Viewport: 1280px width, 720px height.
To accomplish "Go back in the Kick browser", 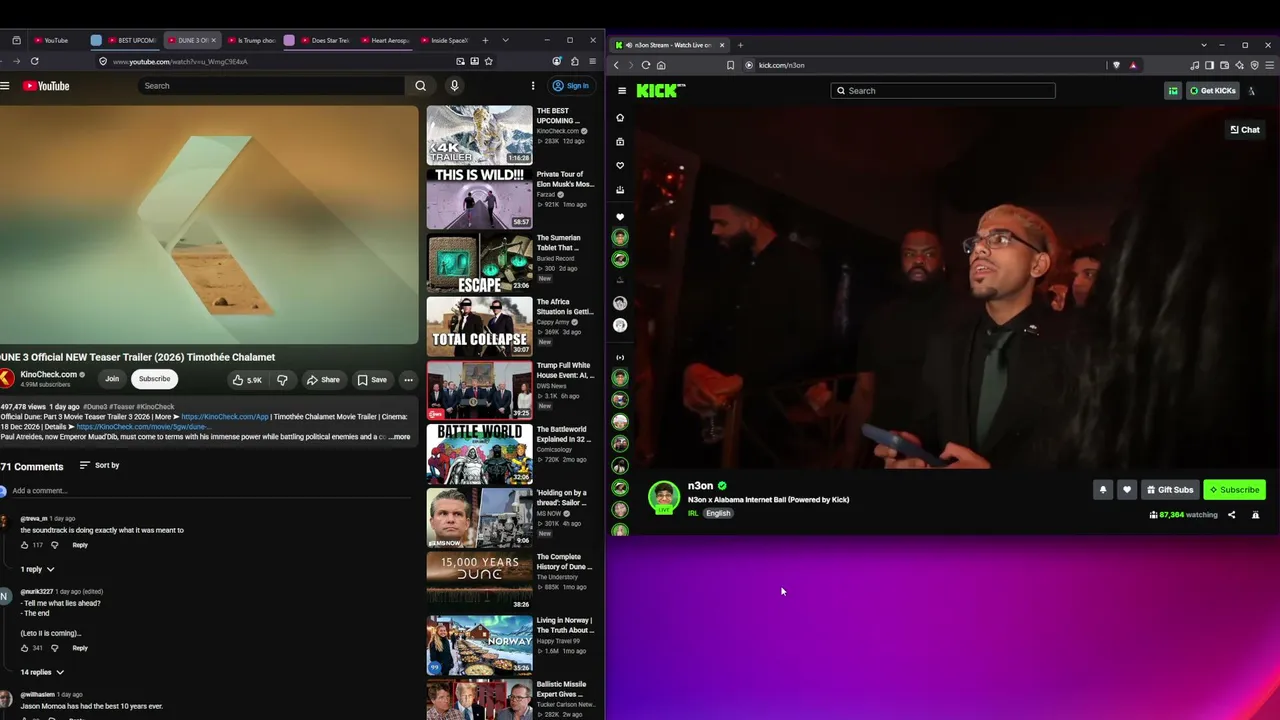I will click(616, 65).
